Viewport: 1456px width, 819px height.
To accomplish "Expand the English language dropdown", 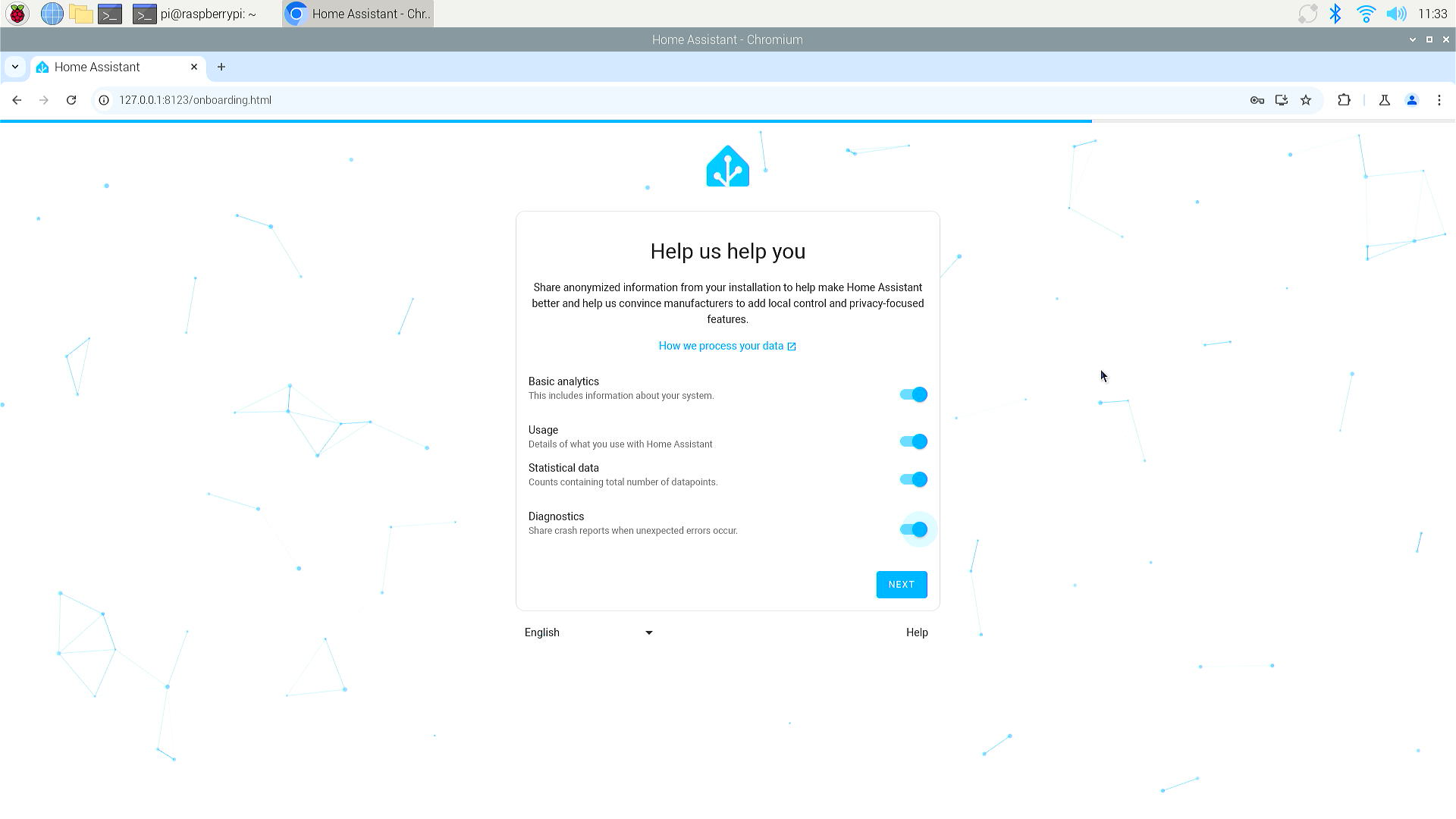I will [589, 632].
